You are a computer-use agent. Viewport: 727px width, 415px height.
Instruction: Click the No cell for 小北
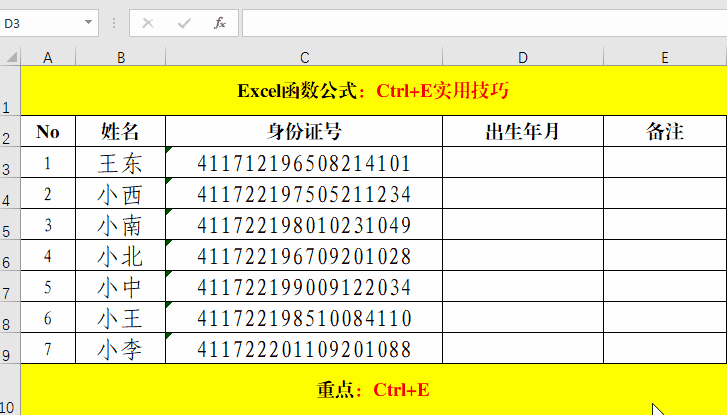[48, 255]
